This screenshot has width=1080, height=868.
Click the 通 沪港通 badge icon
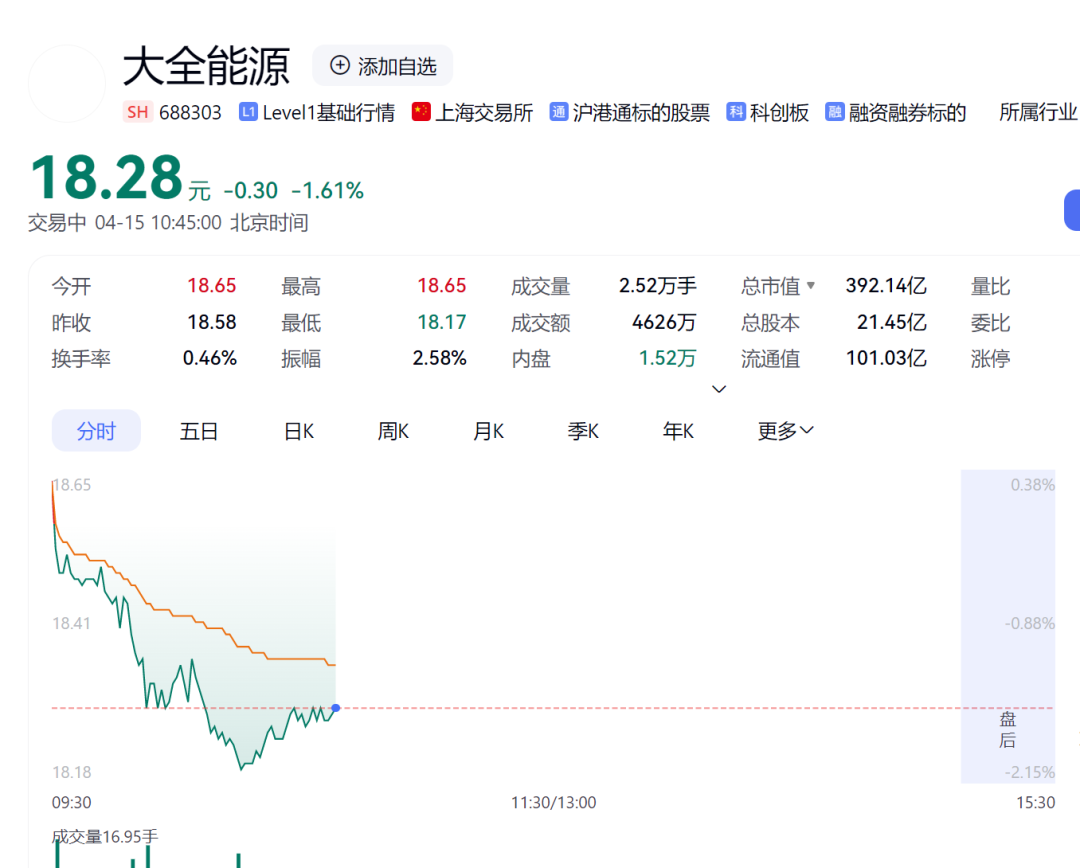559,112
